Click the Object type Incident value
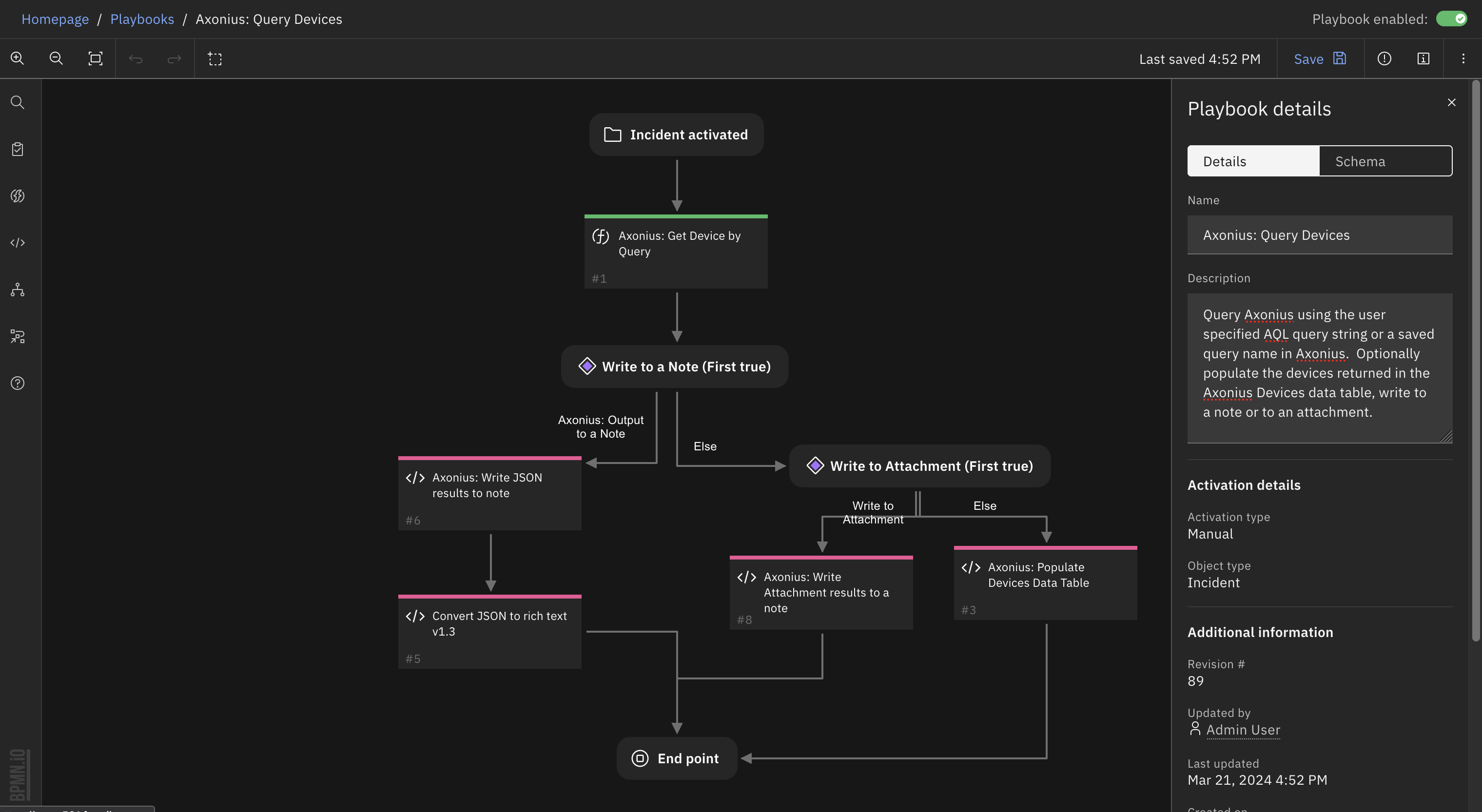The width and height of the screenshot is (1482, 812). (1213, 583)
